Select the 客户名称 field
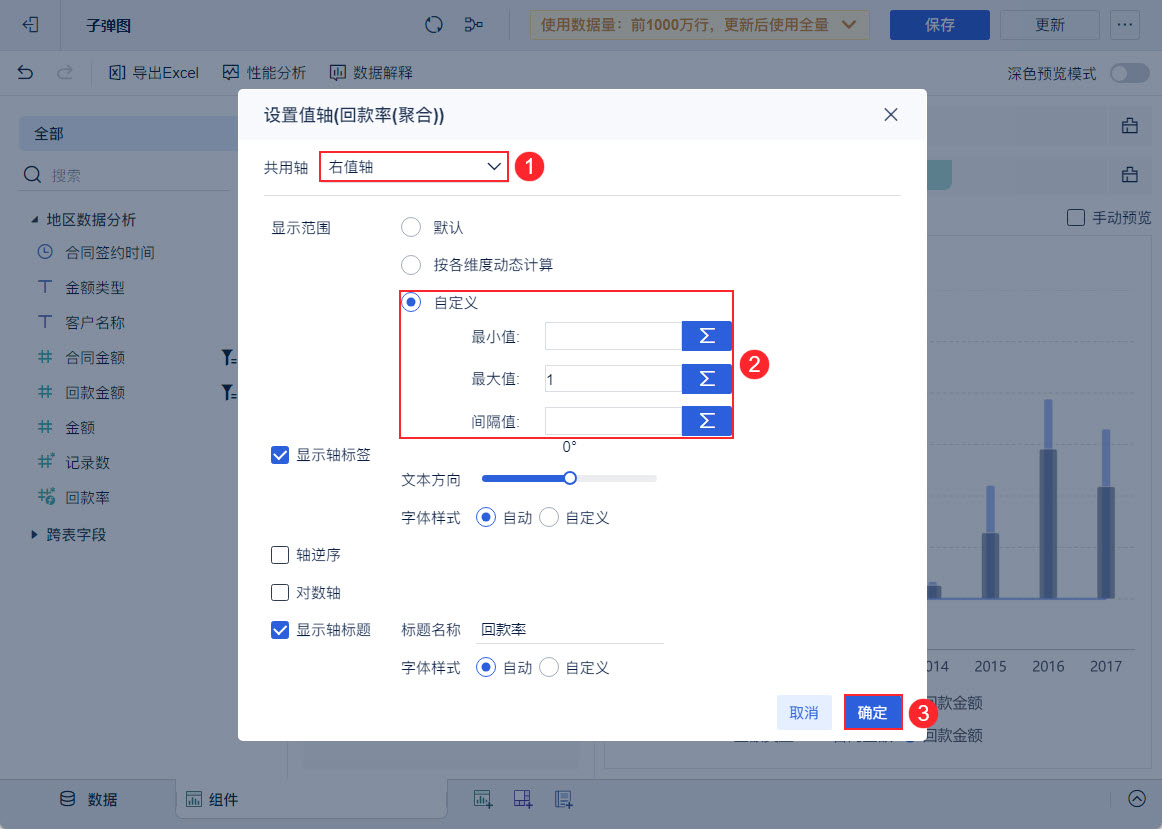This screenshot has height=829, width=1162. 95,322
